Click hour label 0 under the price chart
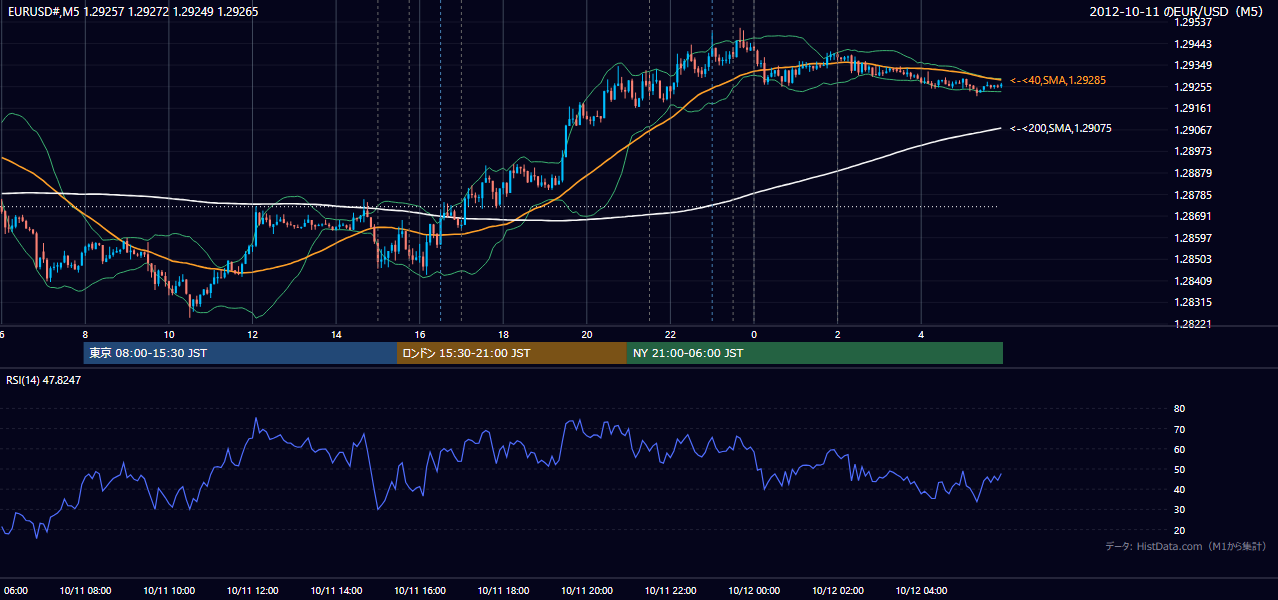 coord(754,335)
